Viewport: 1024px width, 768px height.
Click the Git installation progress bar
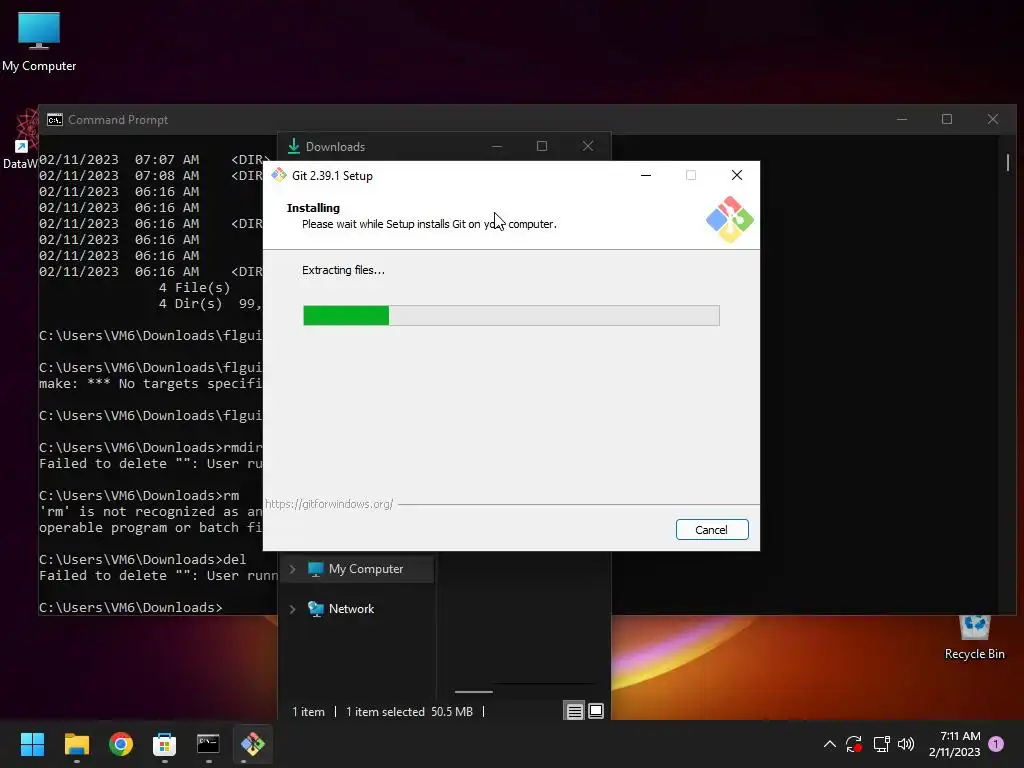pos(511,315)
